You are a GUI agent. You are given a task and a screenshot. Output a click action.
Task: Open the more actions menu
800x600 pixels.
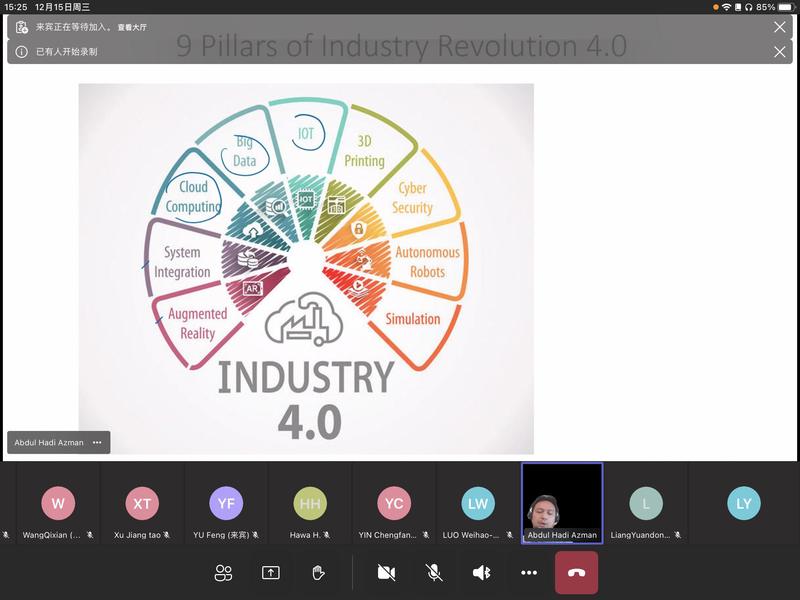[x=529, y=573]
